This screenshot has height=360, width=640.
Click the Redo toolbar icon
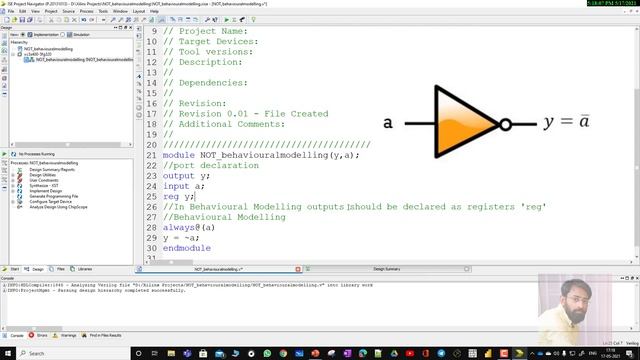[x=92, y=20]
